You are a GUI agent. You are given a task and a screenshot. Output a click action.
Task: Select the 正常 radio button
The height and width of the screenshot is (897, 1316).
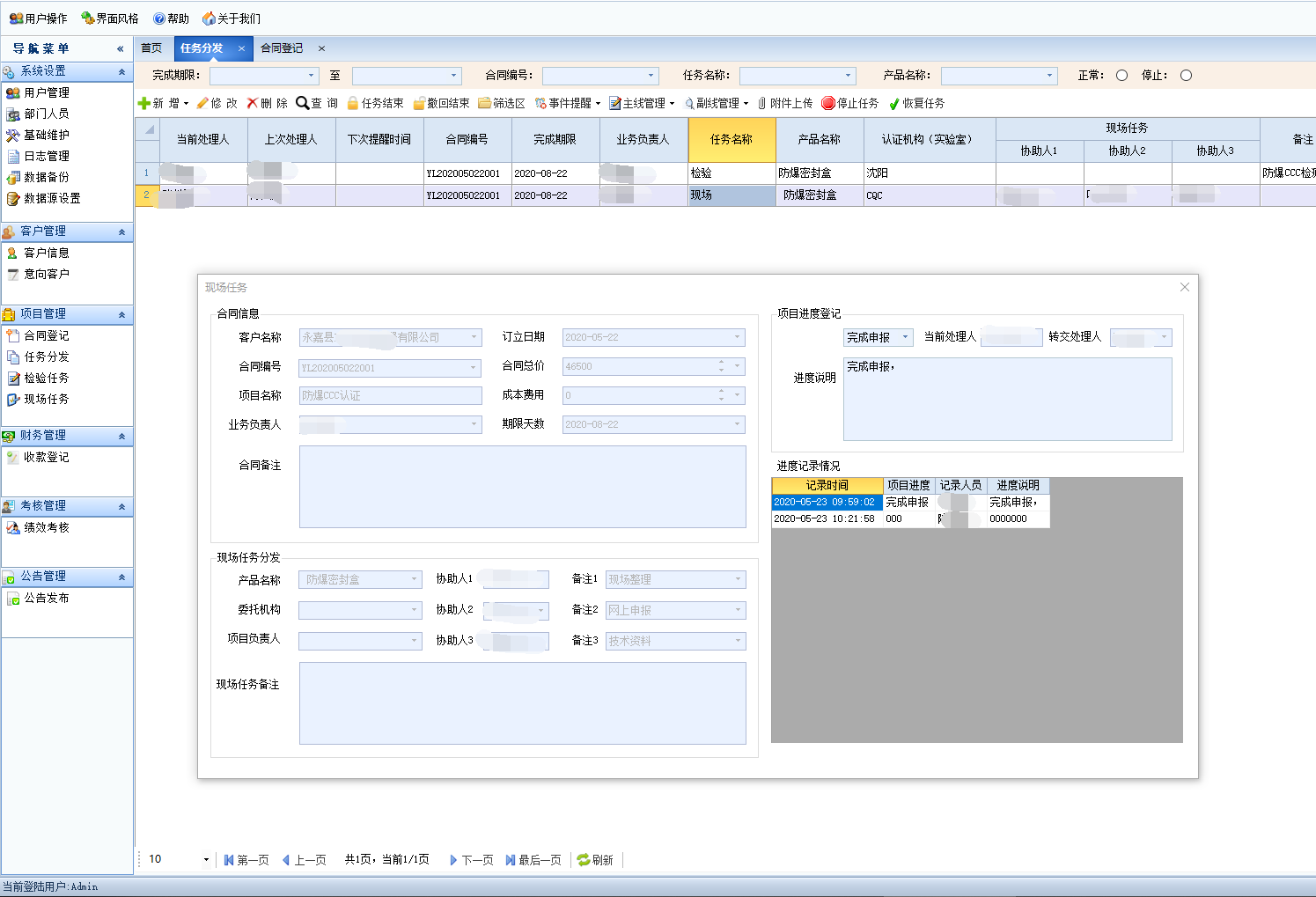(x=1121, y=76)
